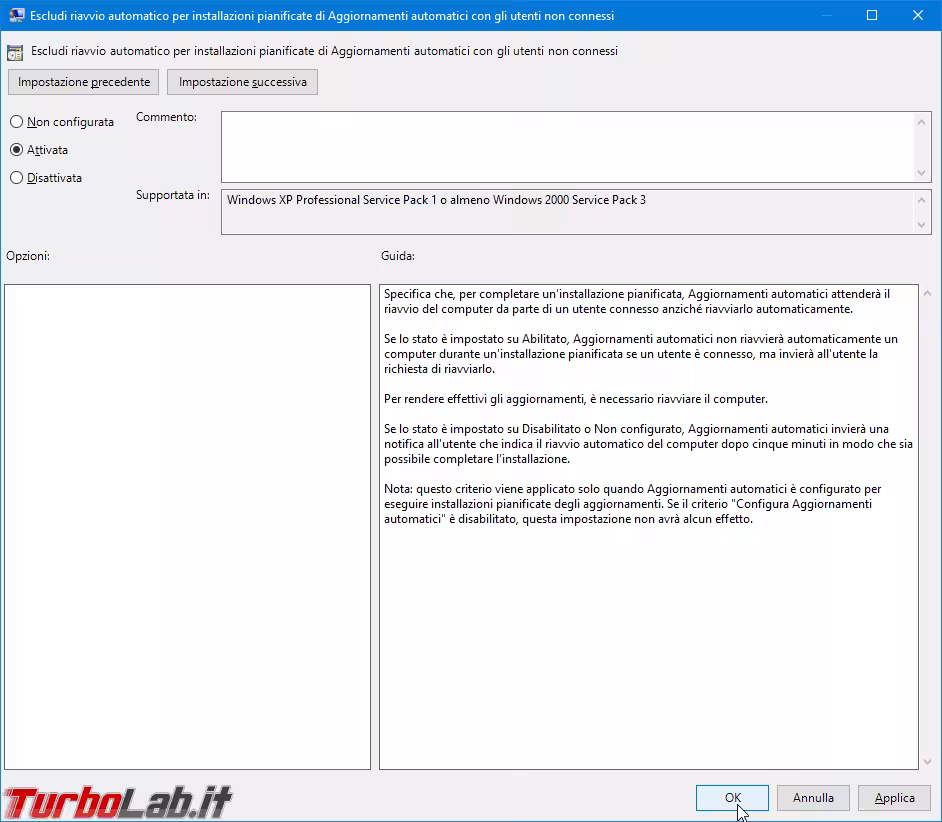The width and height of the screenshot is (942, 822).
Task: Select the "Non configurata" radio button
Action: click(x=16, y=121)
